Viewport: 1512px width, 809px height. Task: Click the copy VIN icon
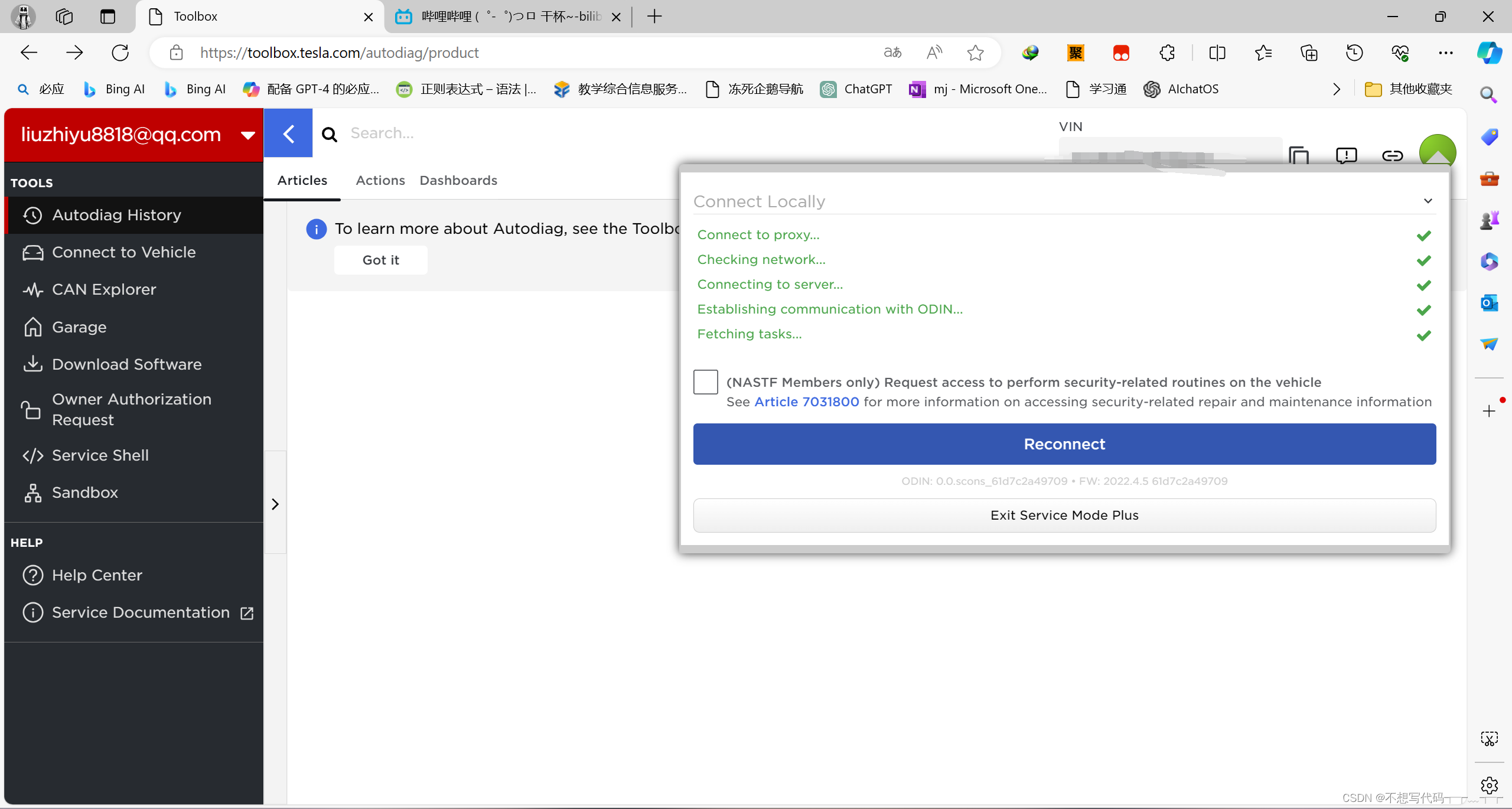click(x=1299, y=155)
